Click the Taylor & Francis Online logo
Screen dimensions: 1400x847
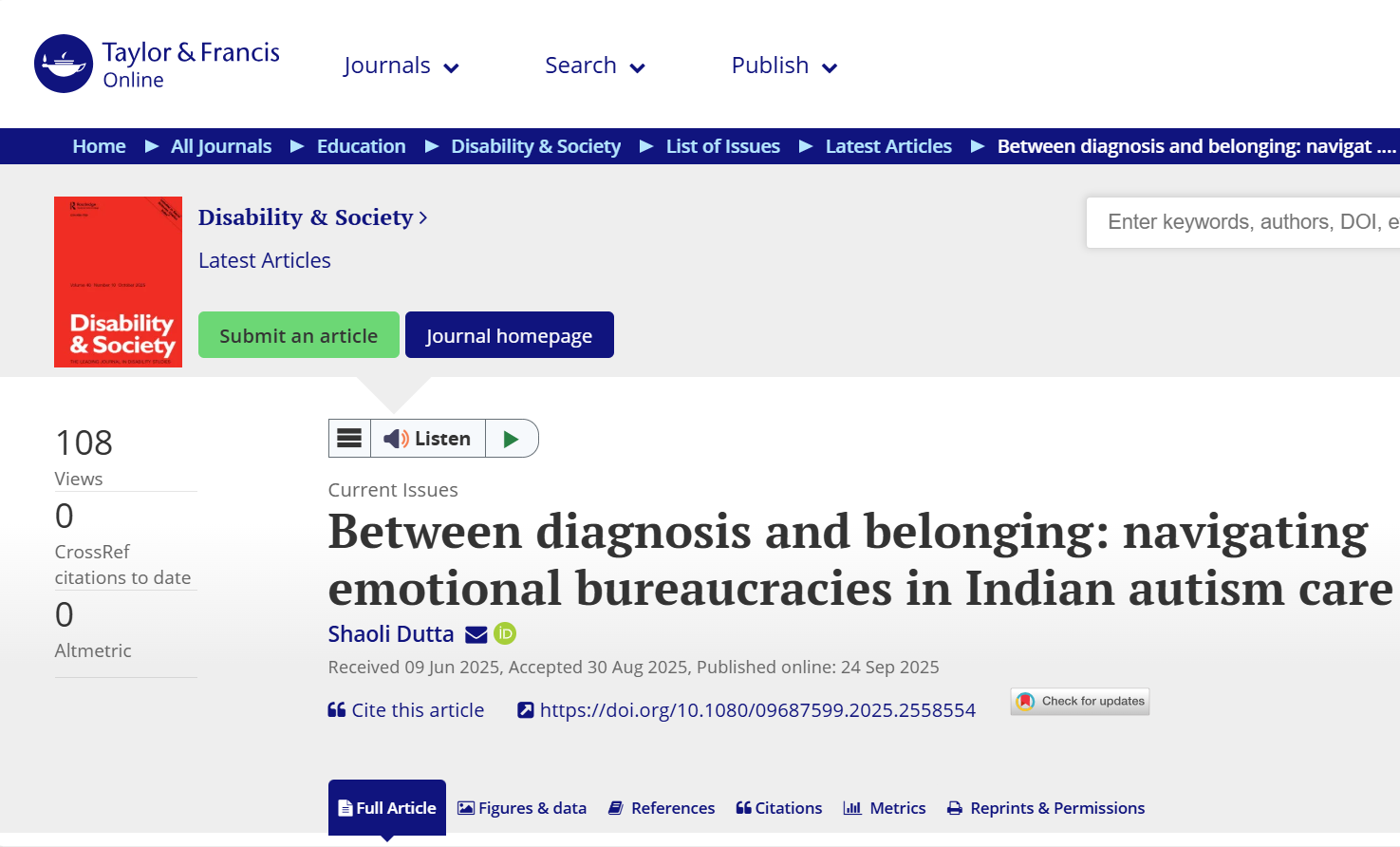tap(158, 64)
